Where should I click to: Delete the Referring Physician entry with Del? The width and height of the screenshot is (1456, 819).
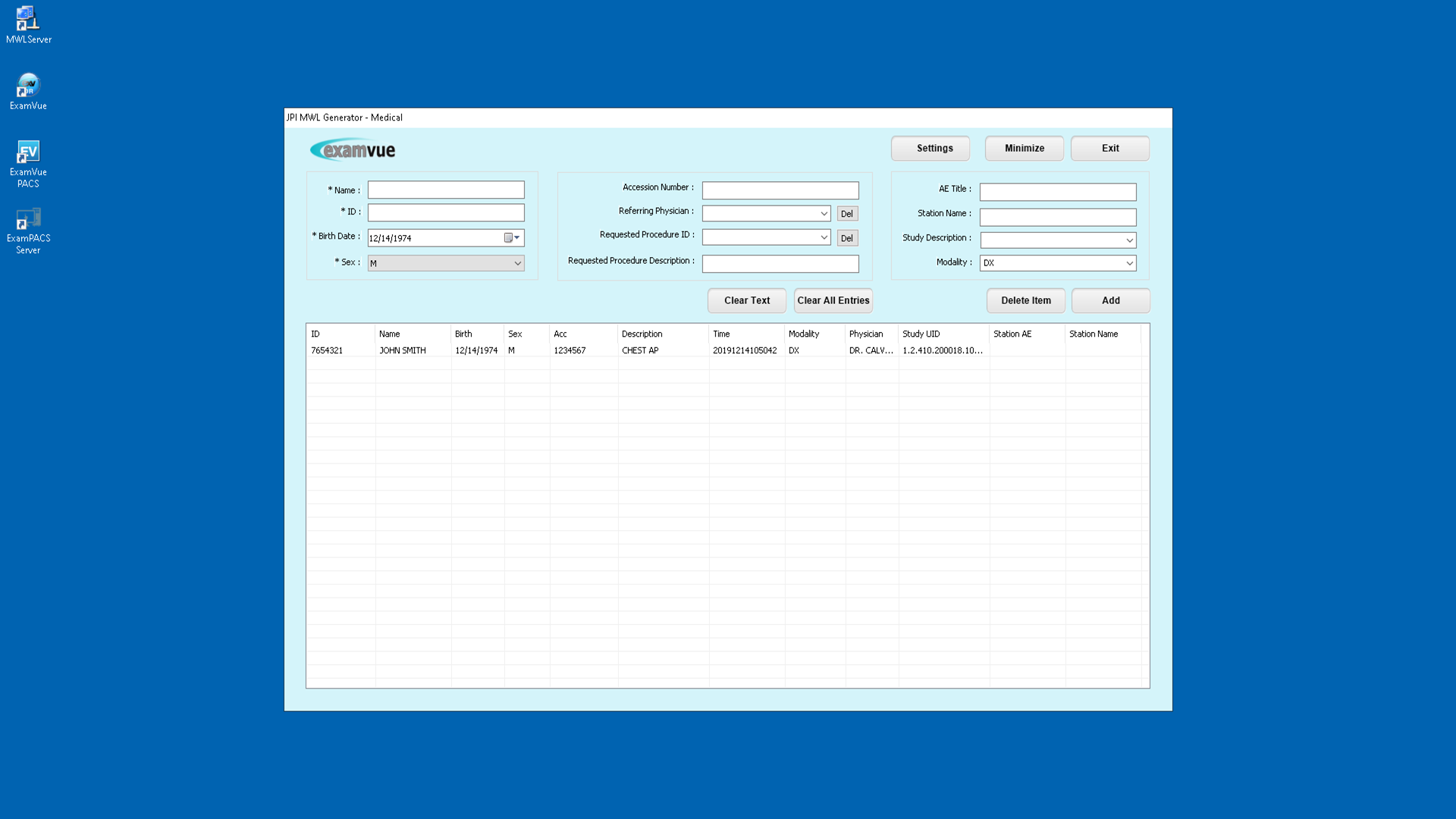pos(847,214)
